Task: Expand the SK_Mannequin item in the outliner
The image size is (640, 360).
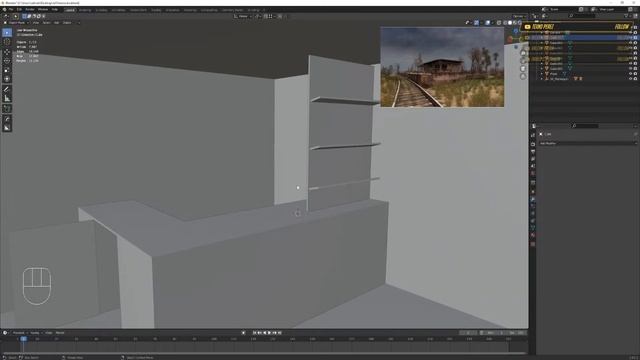Action: pyautogui.click(x=542, y=79)
